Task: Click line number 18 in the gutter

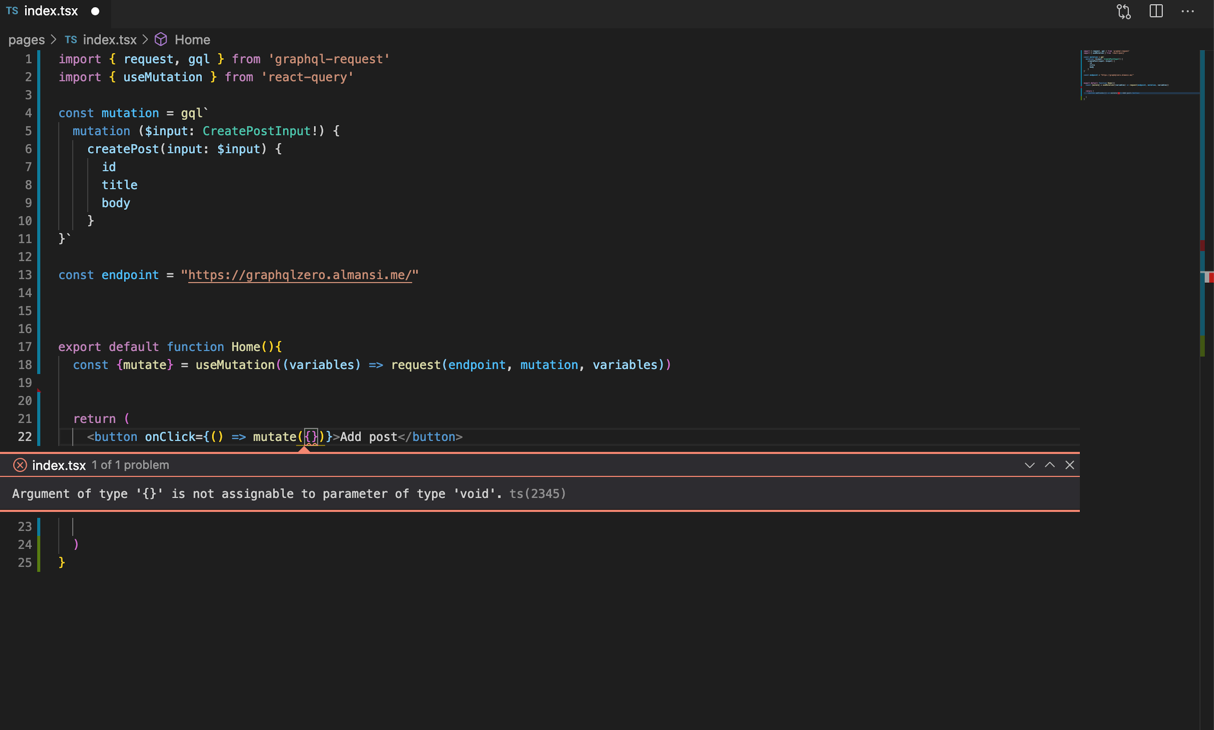Action: click(x=25, y=365)
